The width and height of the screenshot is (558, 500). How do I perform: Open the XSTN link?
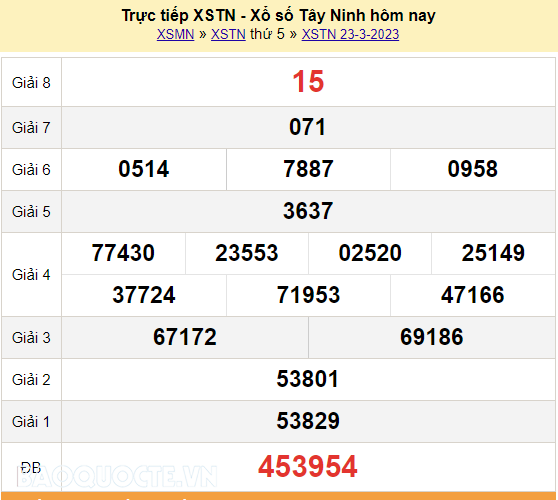(228, 35)
